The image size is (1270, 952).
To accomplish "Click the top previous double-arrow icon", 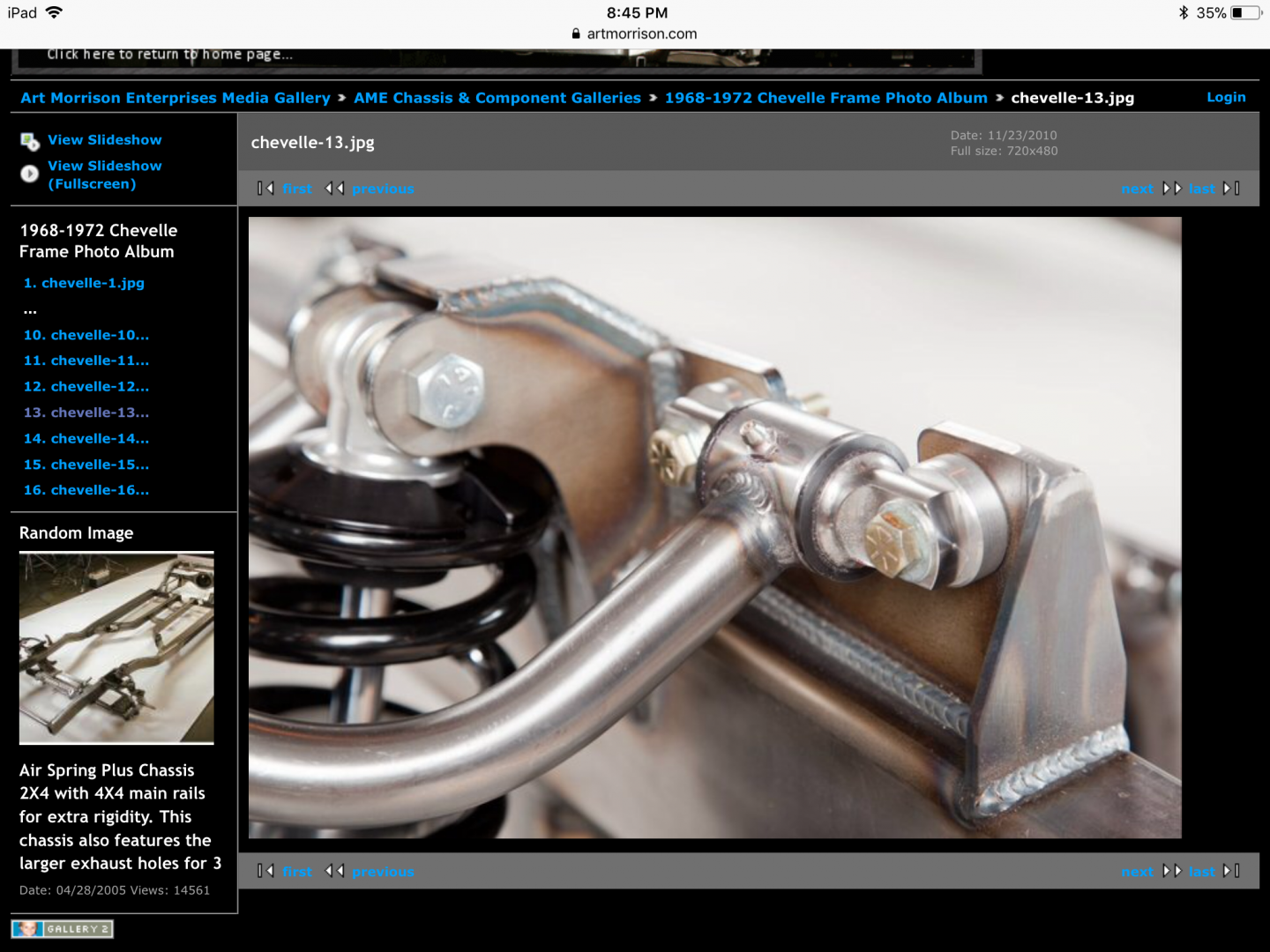I will click(334, 188).
